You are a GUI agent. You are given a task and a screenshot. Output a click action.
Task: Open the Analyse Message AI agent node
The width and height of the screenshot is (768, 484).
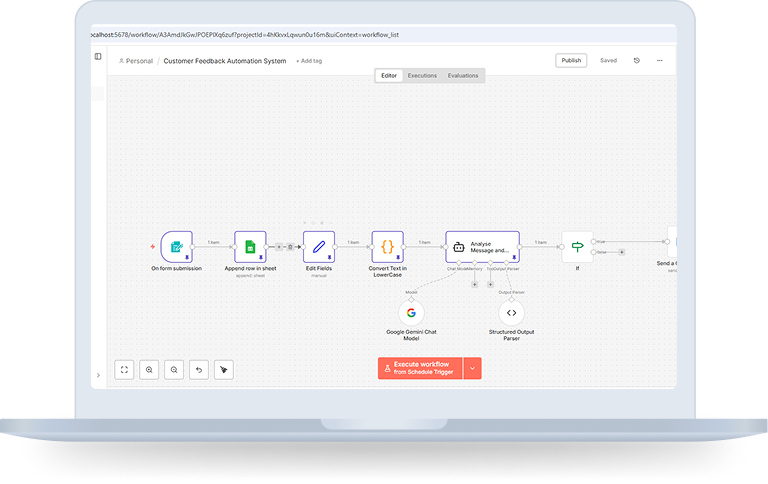tap(482, 246)
